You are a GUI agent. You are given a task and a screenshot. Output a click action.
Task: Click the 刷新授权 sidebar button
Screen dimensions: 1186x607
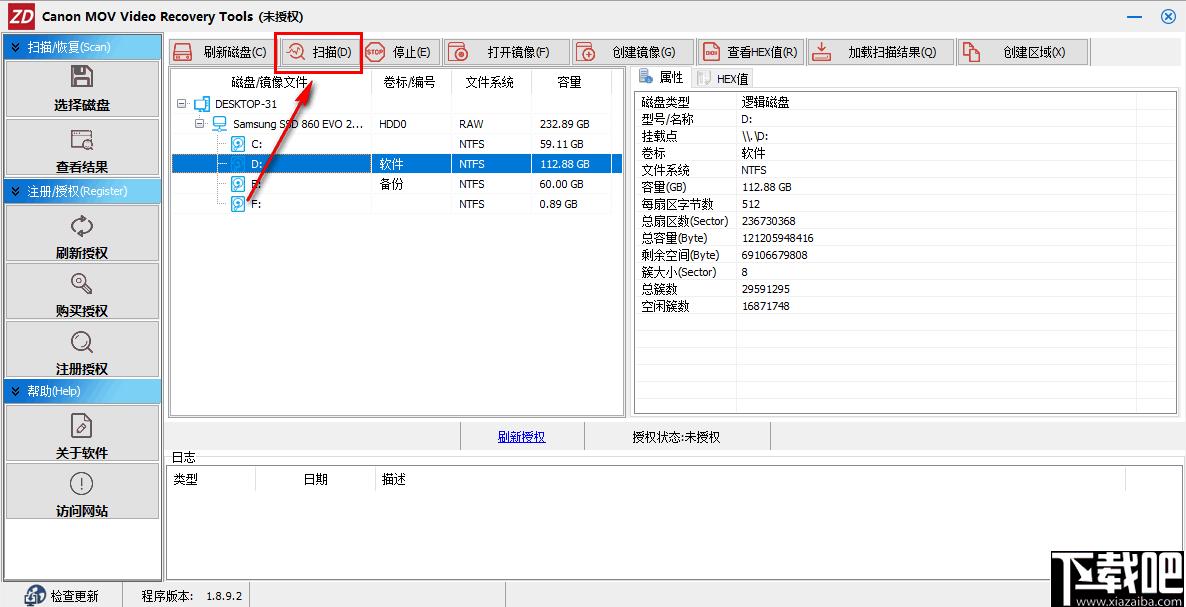(x=82, y=234)
